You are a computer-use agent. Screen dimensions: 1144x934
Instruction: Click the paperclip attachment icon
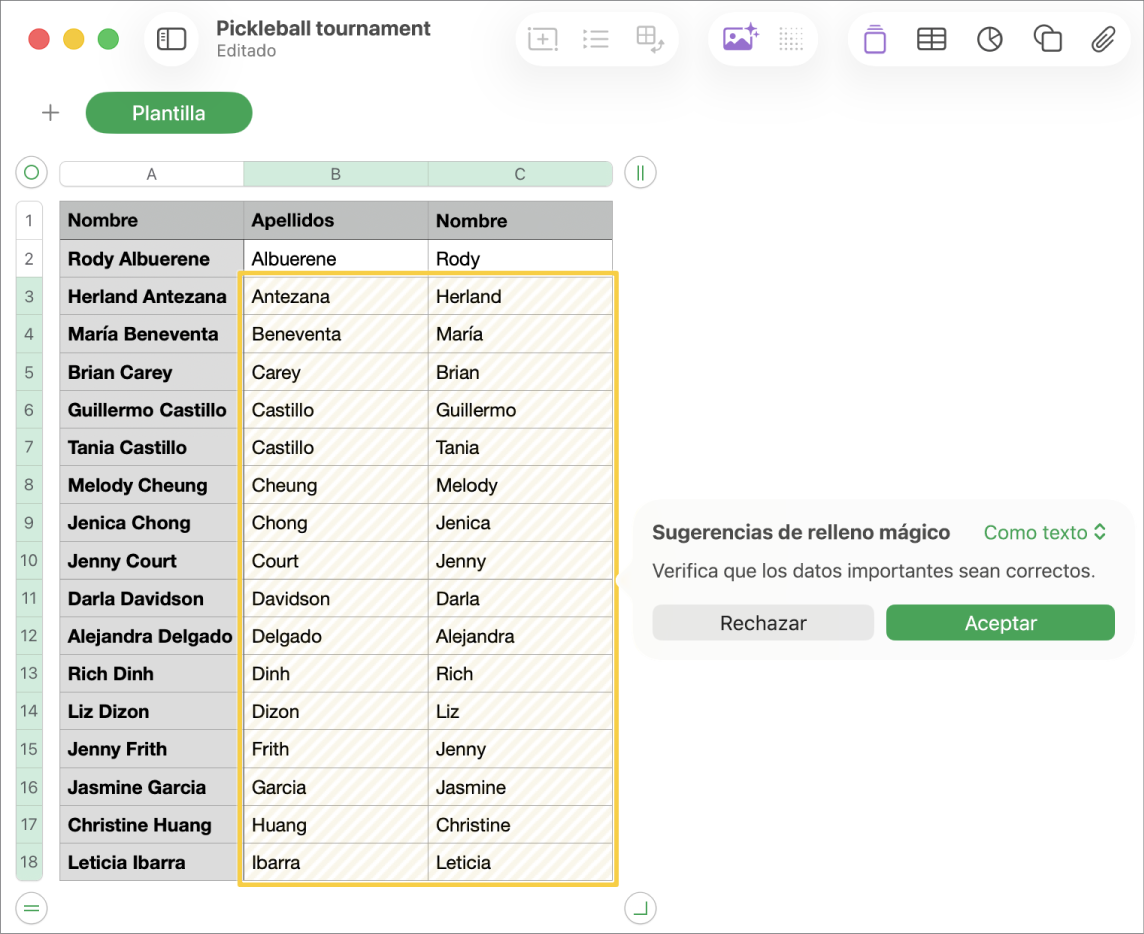tap(1103, 39)
